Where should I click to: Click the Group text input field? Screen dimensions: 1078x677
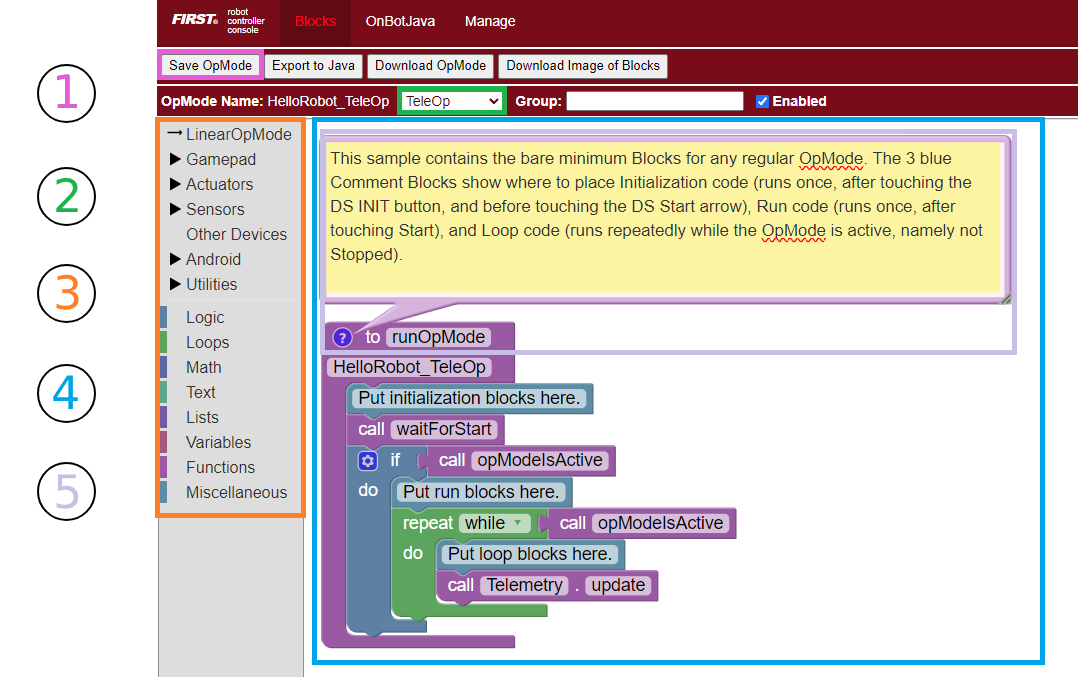[x=655, y=101]
